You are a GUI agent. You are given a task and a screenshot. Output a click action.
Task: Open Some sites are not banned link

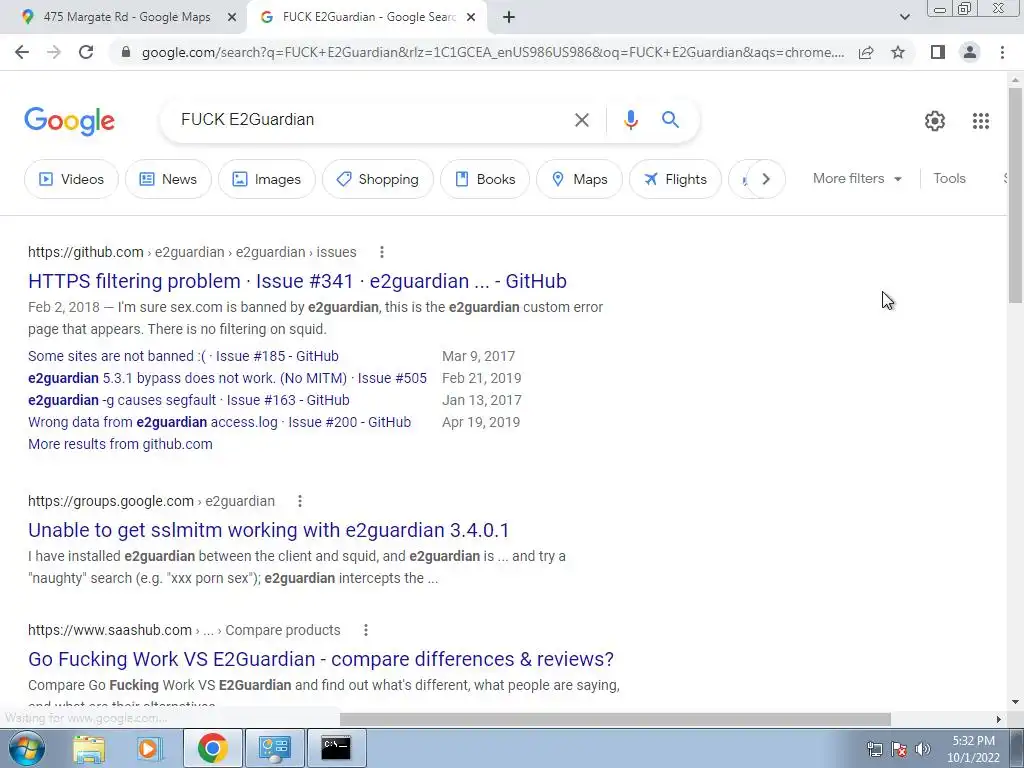pos(184,356)
